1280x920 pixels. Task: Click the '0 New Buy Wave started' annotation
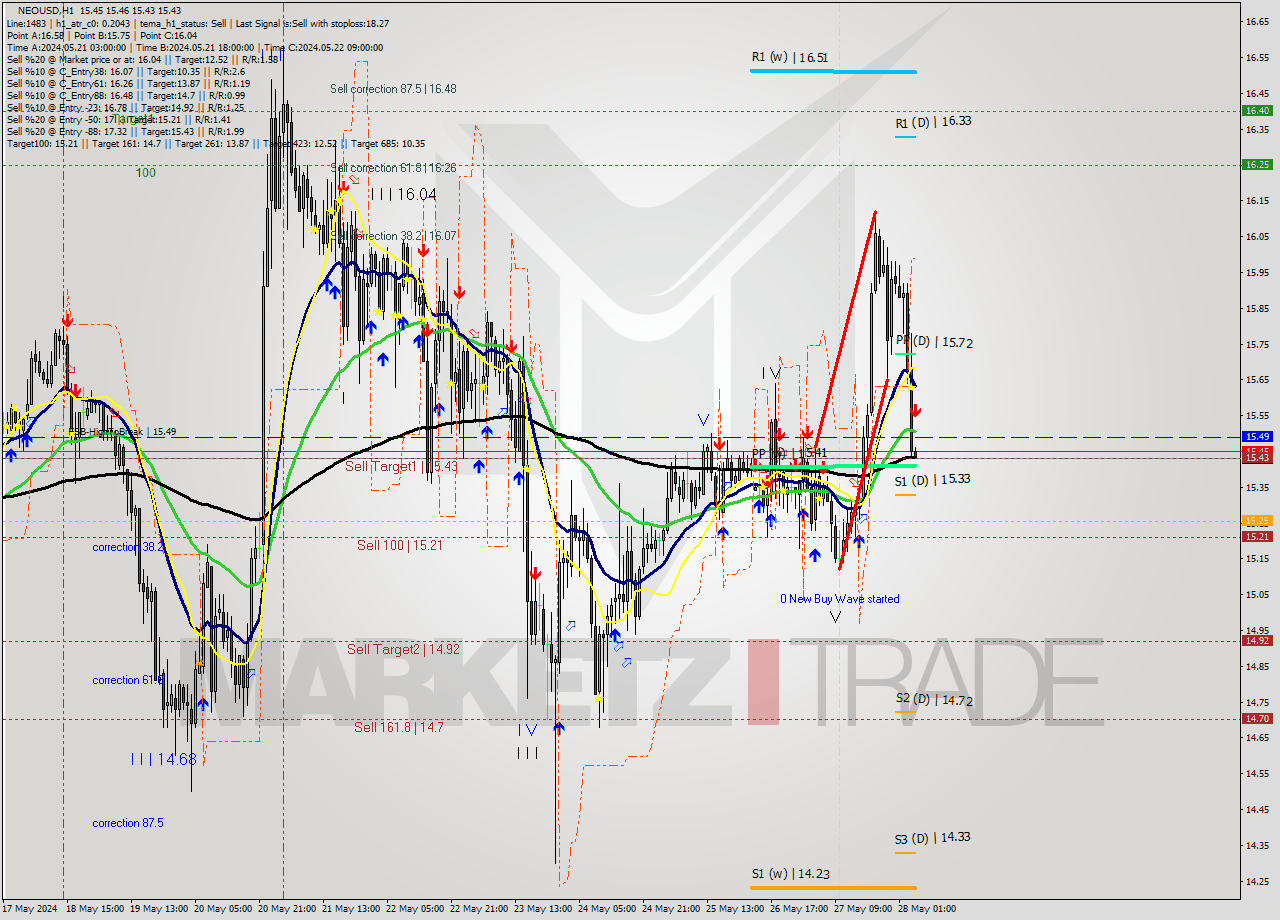840,599
